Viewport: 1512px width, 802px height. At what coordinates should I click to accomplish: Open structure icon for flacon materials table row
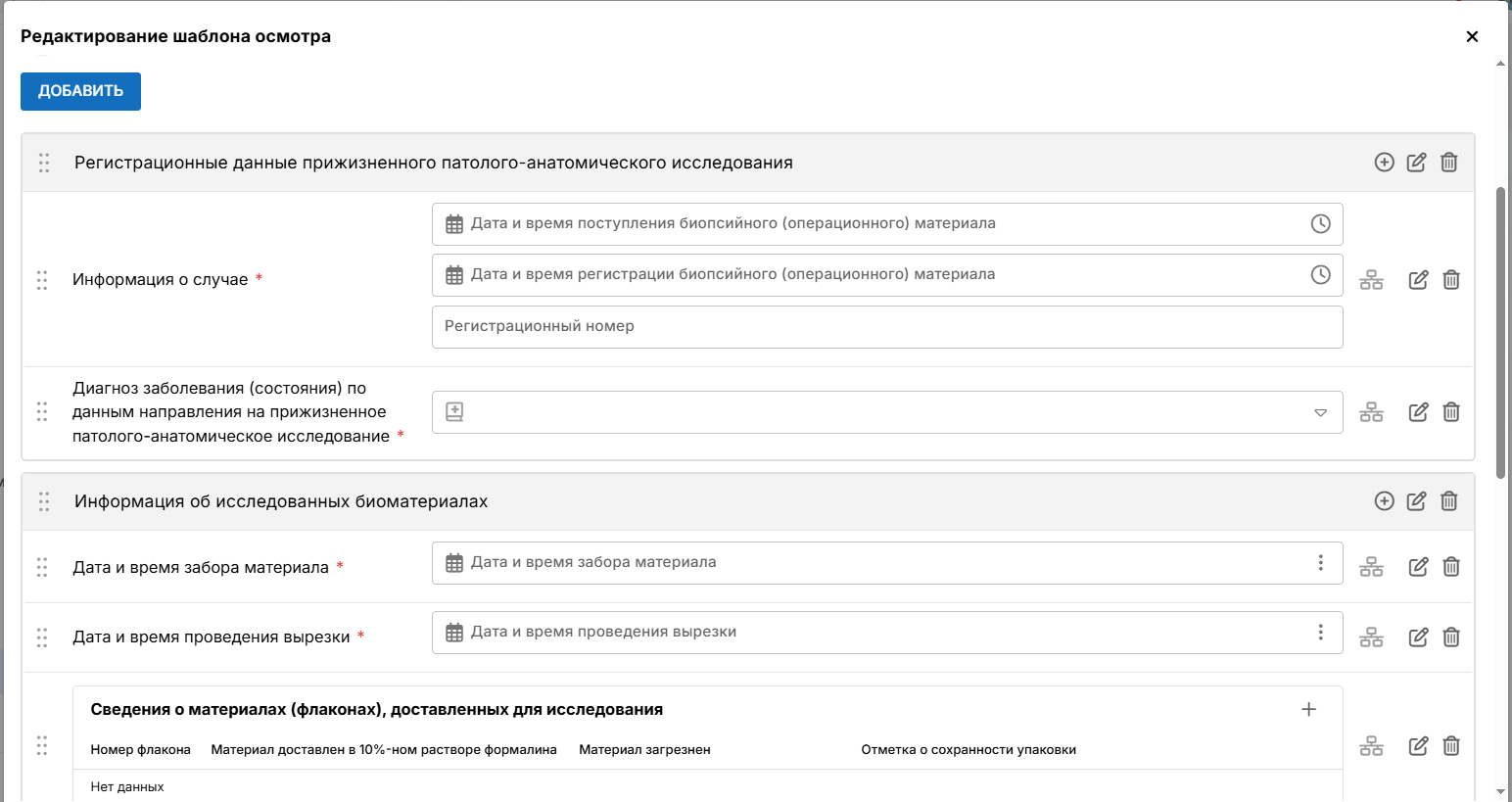(x=1371, y=746)
